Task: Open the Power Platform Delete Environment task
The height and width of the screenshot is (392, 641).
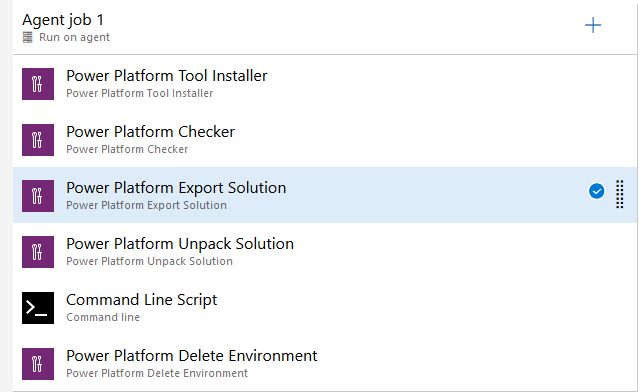Action: coord(325,364)
